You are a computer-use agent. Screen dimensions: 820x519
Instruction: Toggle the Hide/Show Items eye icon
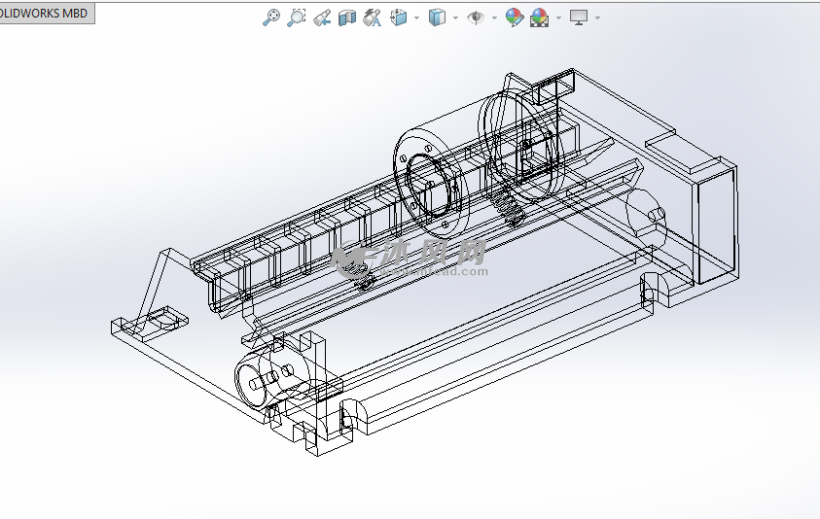click(x=476, y=18)
